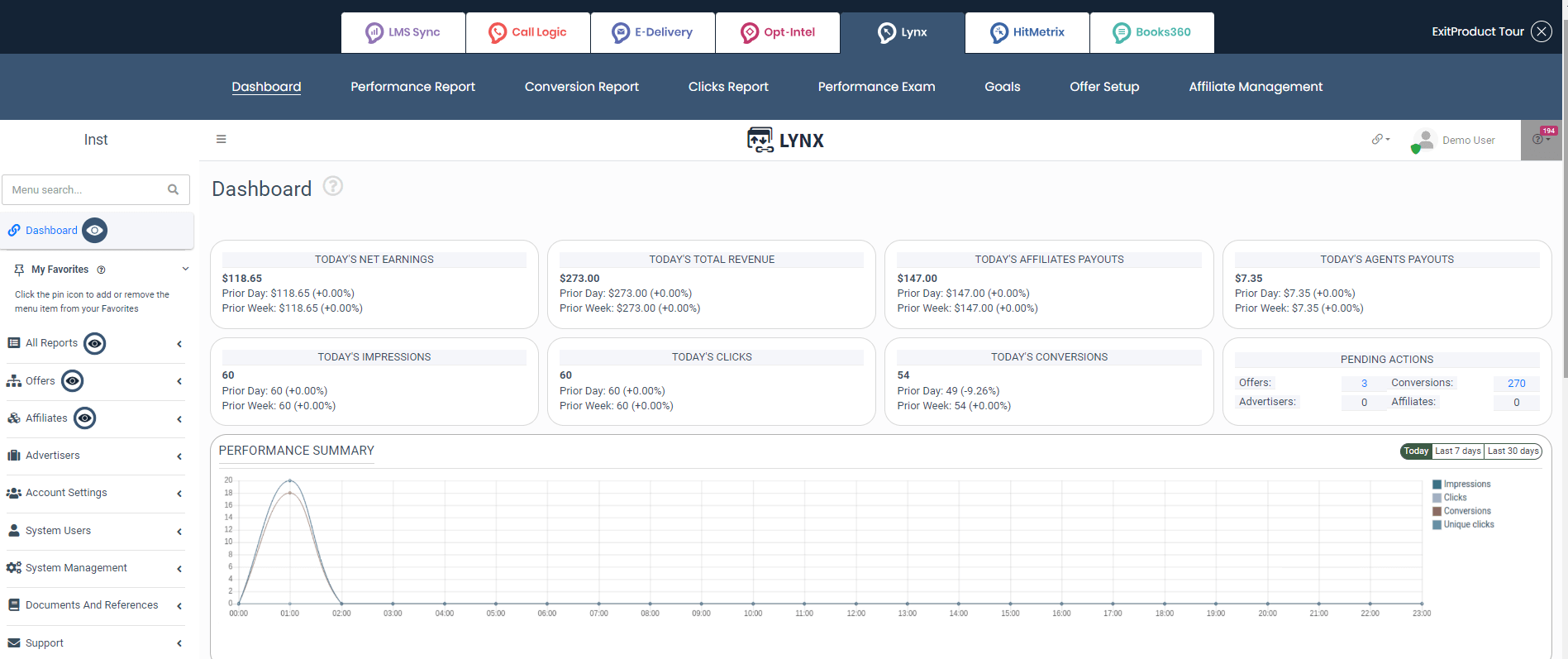Image resolution: width=1568 pixels, height=659 pixels.
Task: Close the product tour with X icon
Action: 1541,31
